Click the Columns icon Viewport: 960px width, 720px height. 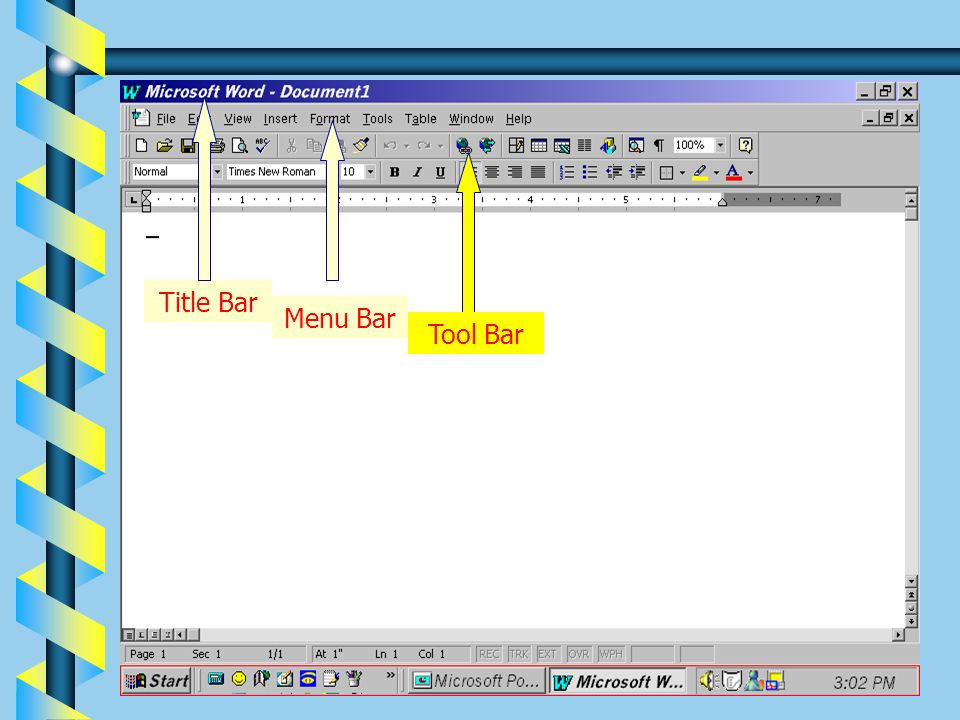[x=585, y=146]
